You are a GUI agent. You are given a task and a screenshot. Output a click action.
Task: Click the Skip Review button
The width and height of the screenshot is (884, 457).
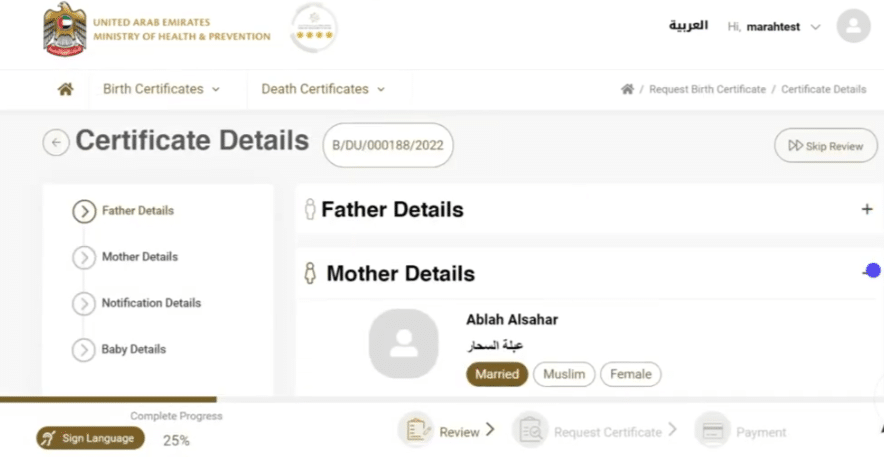point(825,146)
